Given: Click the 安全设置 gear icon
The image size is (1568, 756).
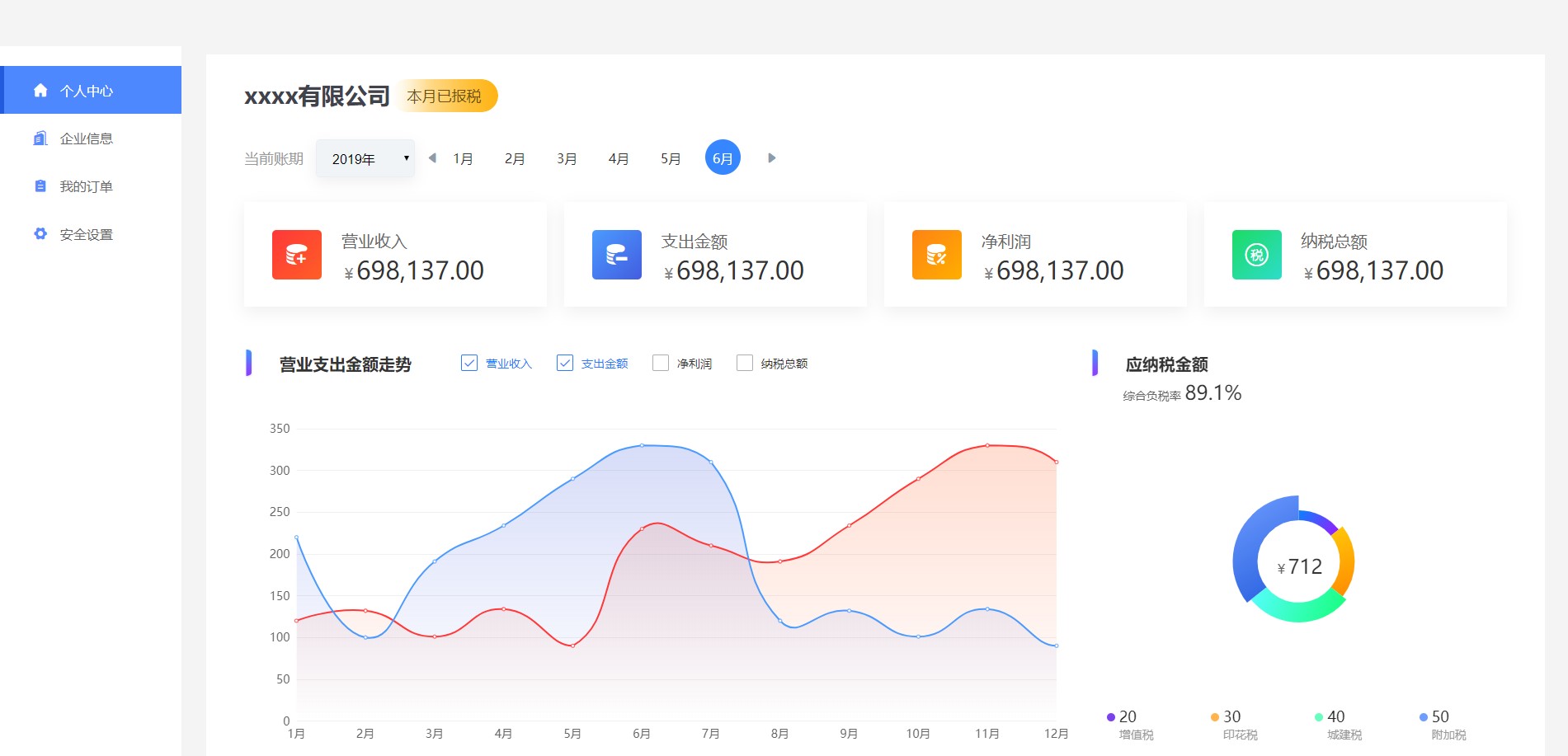Looking at the screenshot, I should pos(40,234).
